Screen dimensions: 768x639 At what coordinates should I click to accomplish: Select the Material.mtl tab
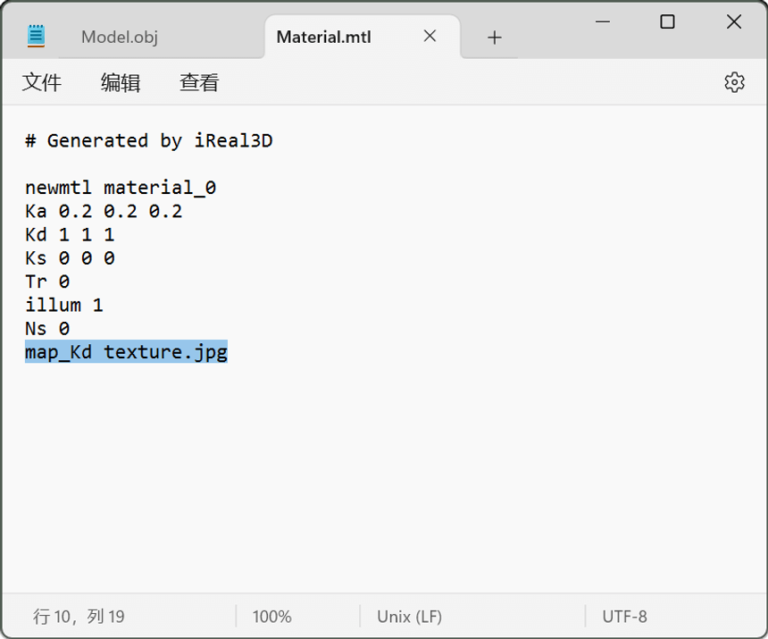click(x=323, y=37)
